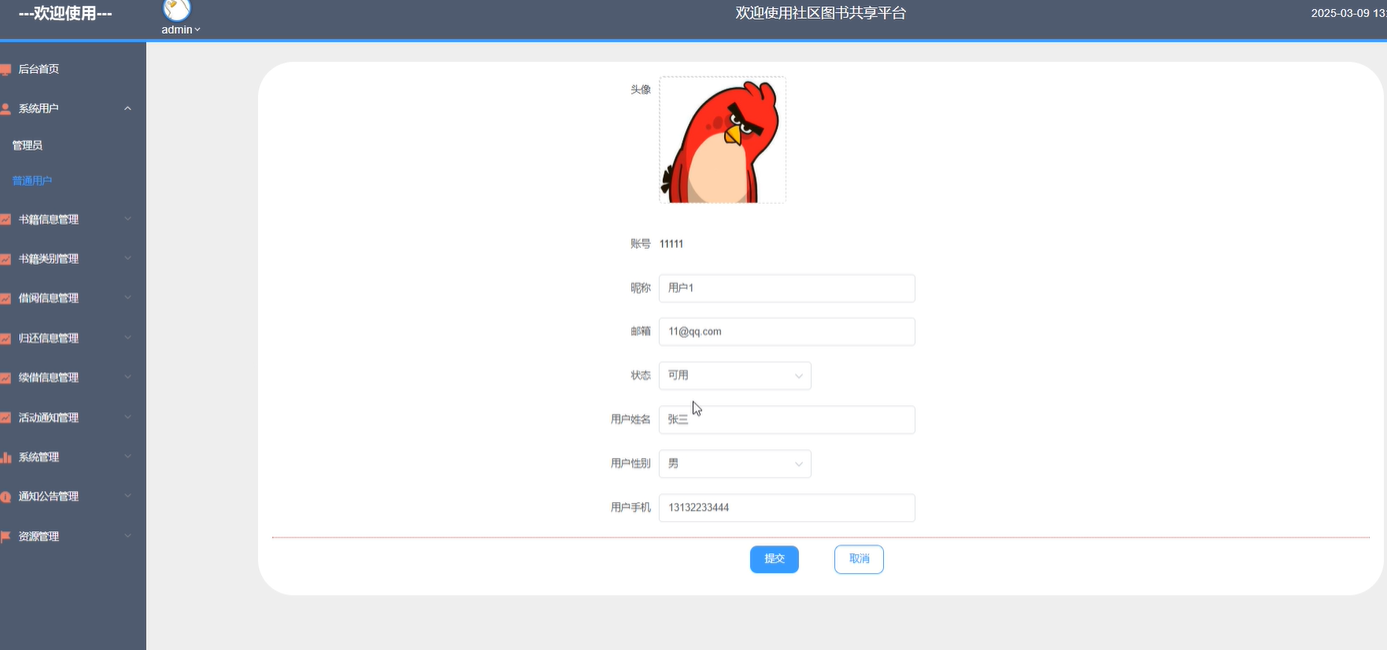Click the 活动通知管理 chart icon

(x=5, y=418)
